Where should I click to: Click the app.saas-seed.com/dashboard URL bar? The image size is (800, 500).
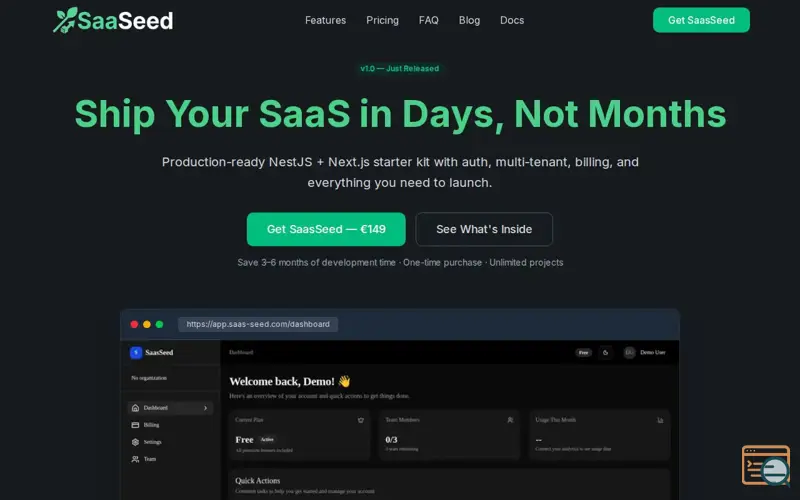pos(258,324)
